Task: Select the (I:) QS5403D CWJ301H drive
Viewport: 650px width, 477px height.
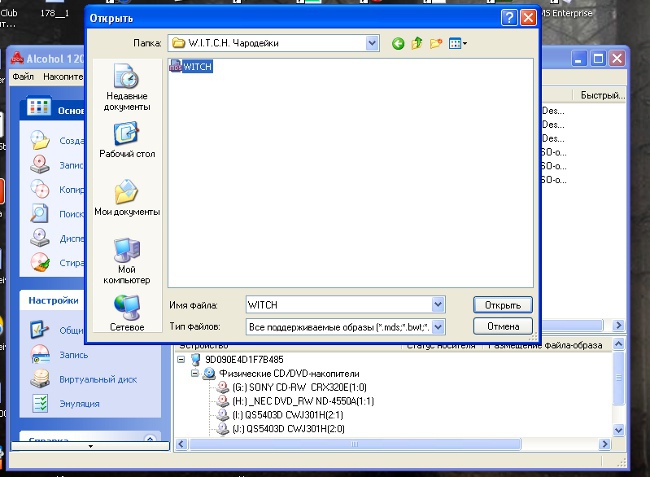Action: point(288,415)
